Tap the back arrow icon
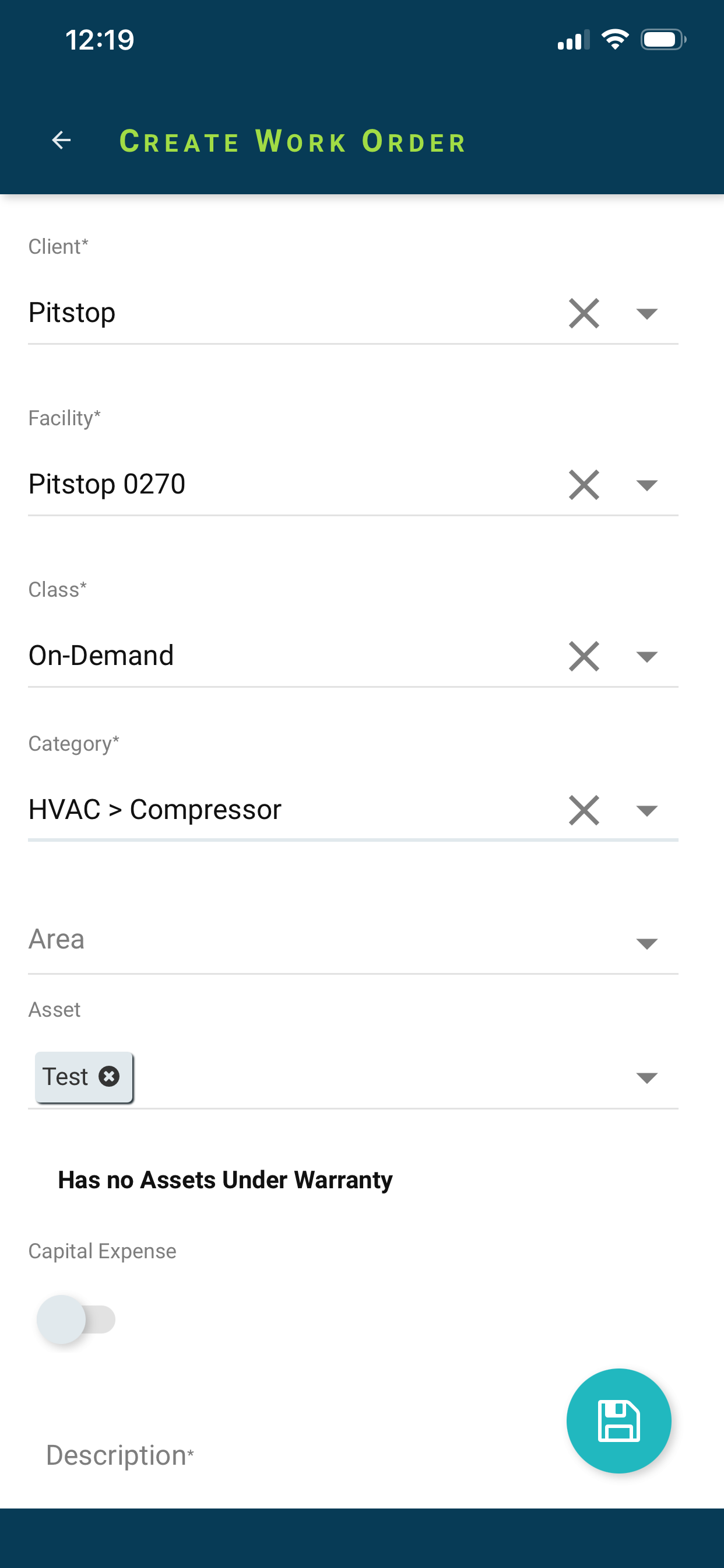This screenshot has width=724, height=1568. 61,141
